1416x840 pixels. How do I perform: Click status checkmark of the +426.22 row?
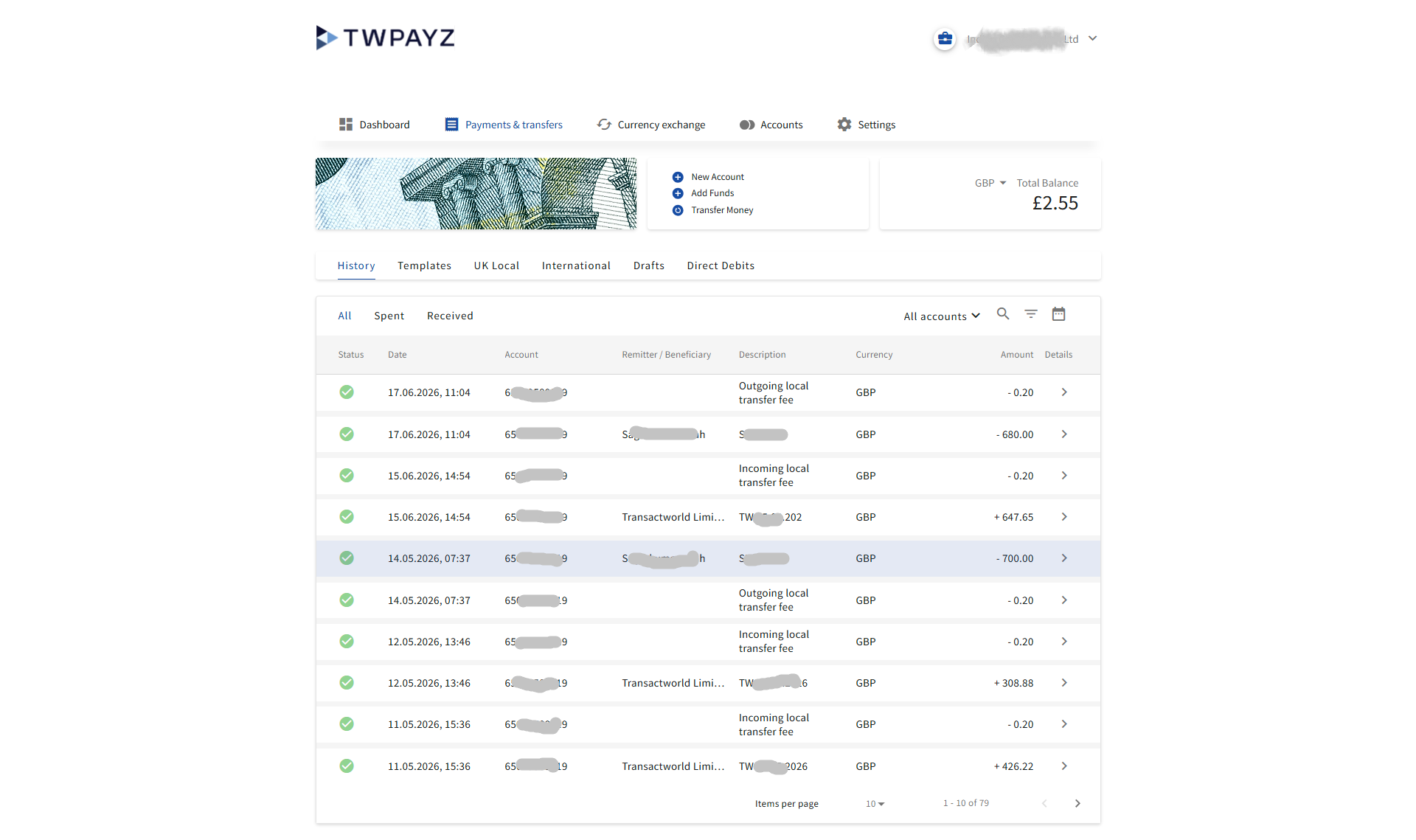coord(347,766)
